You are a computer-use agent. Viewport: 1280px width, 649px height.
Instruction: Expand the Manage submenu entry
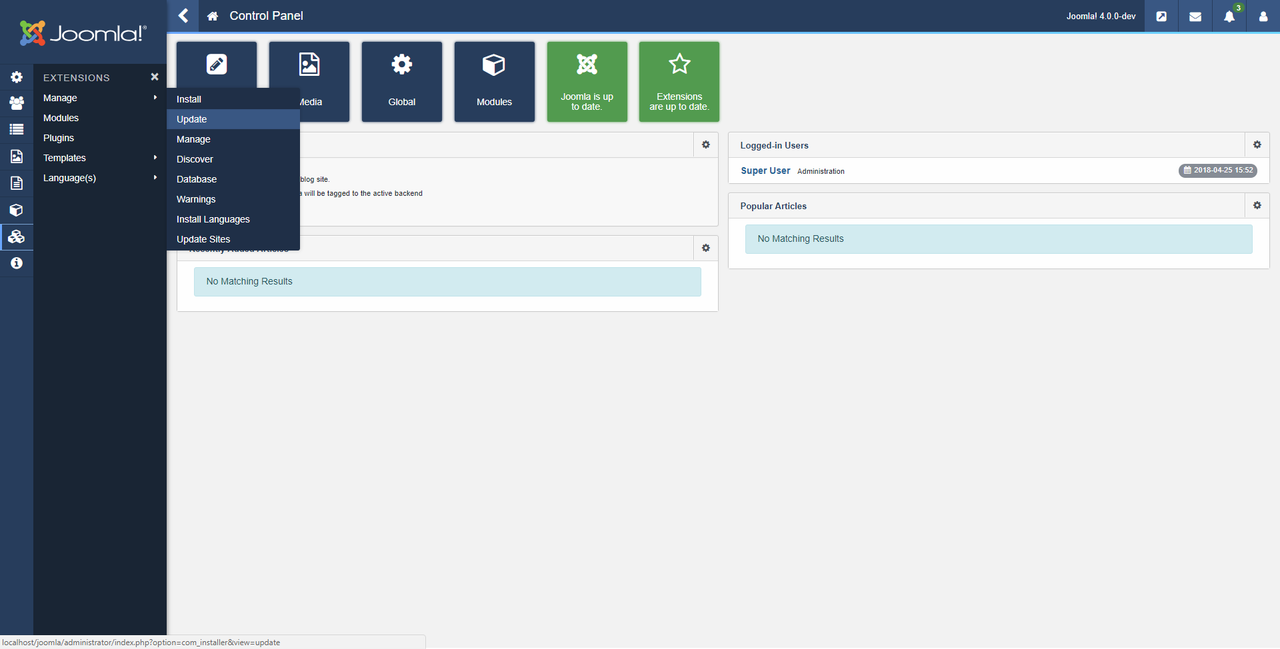(x=100, y=98)
